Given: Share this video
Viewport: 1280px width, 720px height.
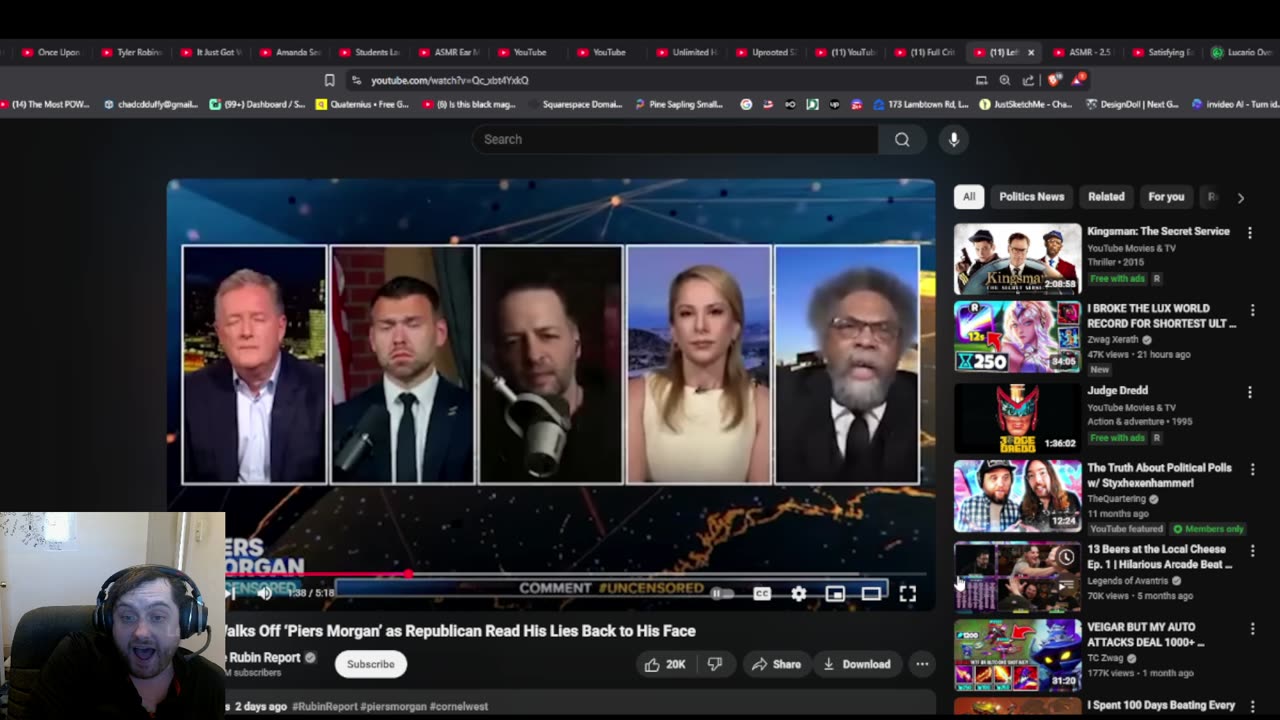Looking at the screenshot, I should tap(776, 664).
